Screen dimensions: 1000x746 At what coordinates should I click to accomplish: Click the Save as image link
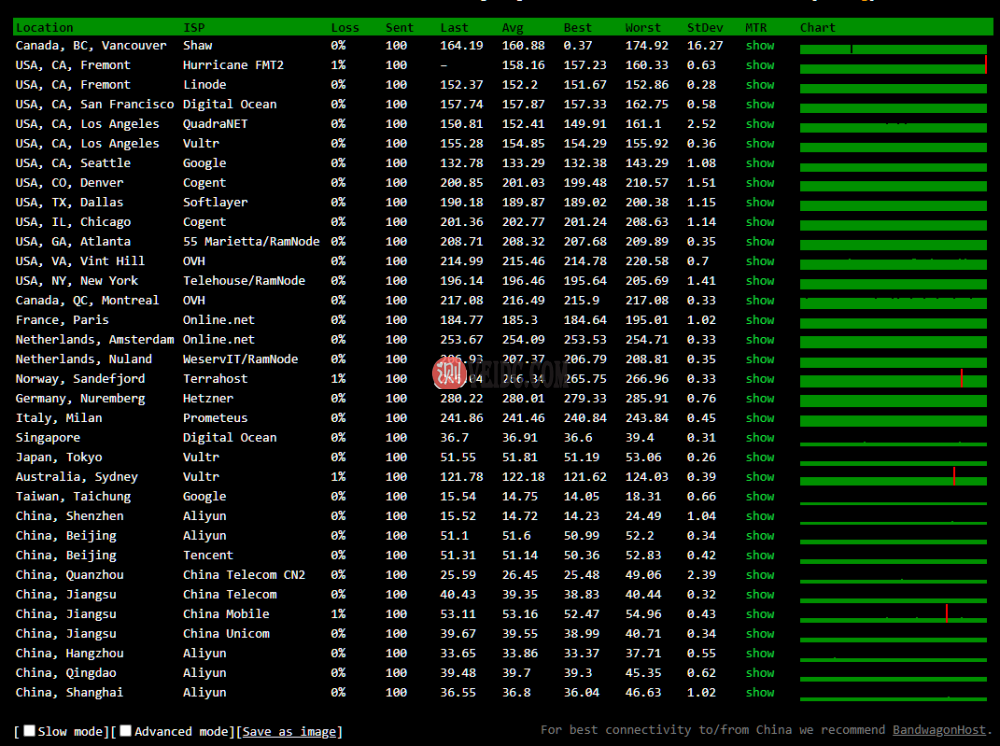click(x=290, y=731)
